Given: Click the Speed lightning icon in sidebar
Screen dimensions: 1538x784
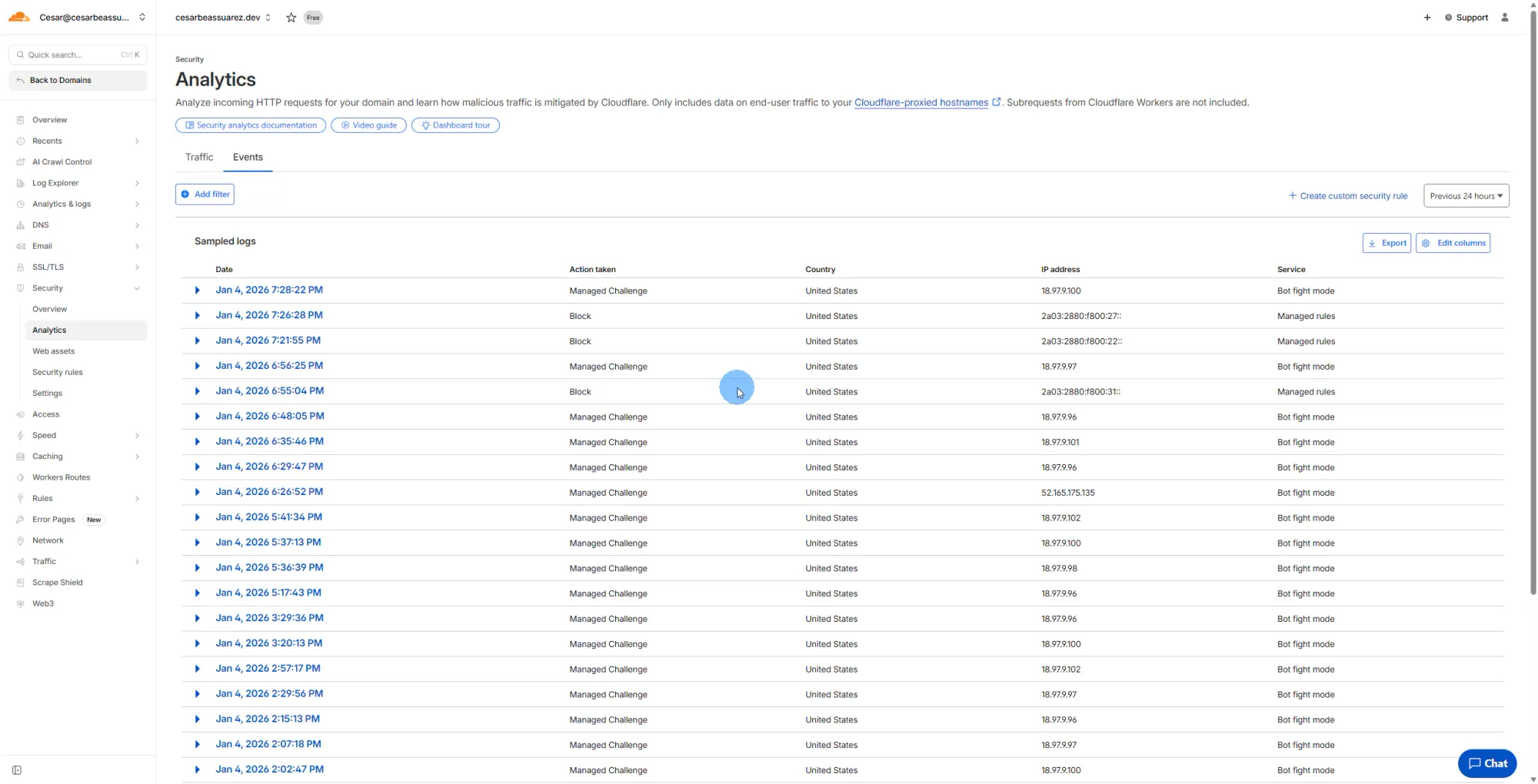Looking at the screenshot, I should (x=21, y=435).
